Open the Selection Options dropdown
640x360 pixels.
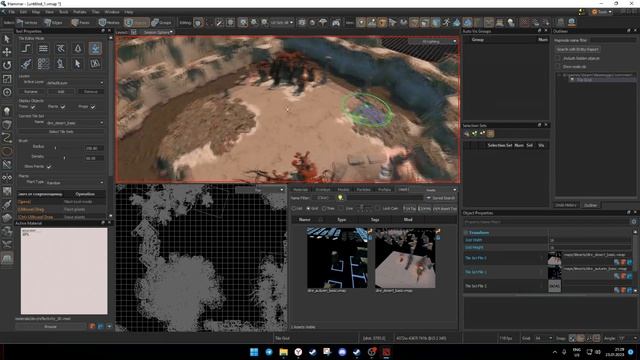point(158,32)
